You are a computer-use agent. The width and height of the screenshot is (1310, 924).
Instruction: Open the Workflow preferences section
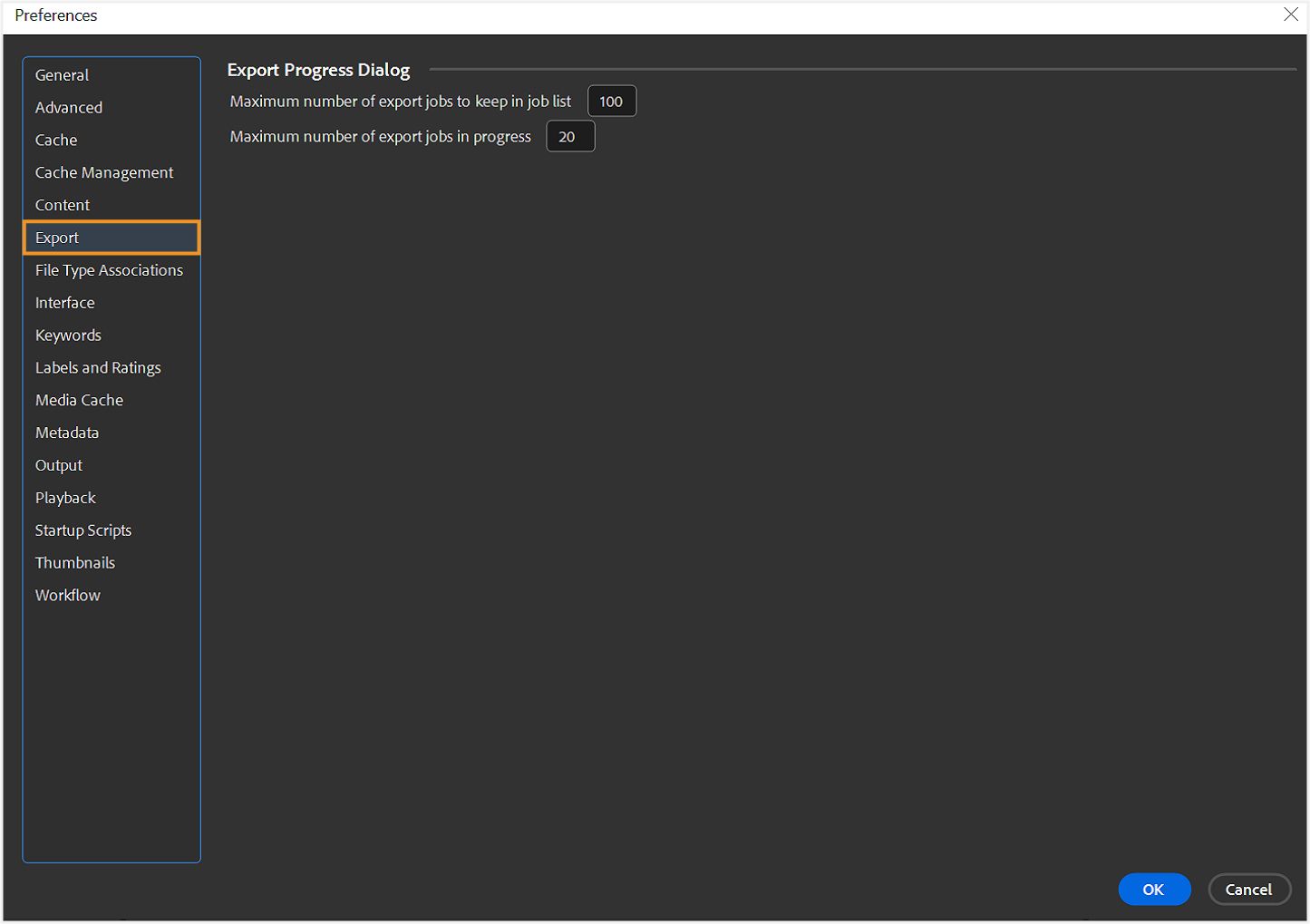tap(67, 595)
